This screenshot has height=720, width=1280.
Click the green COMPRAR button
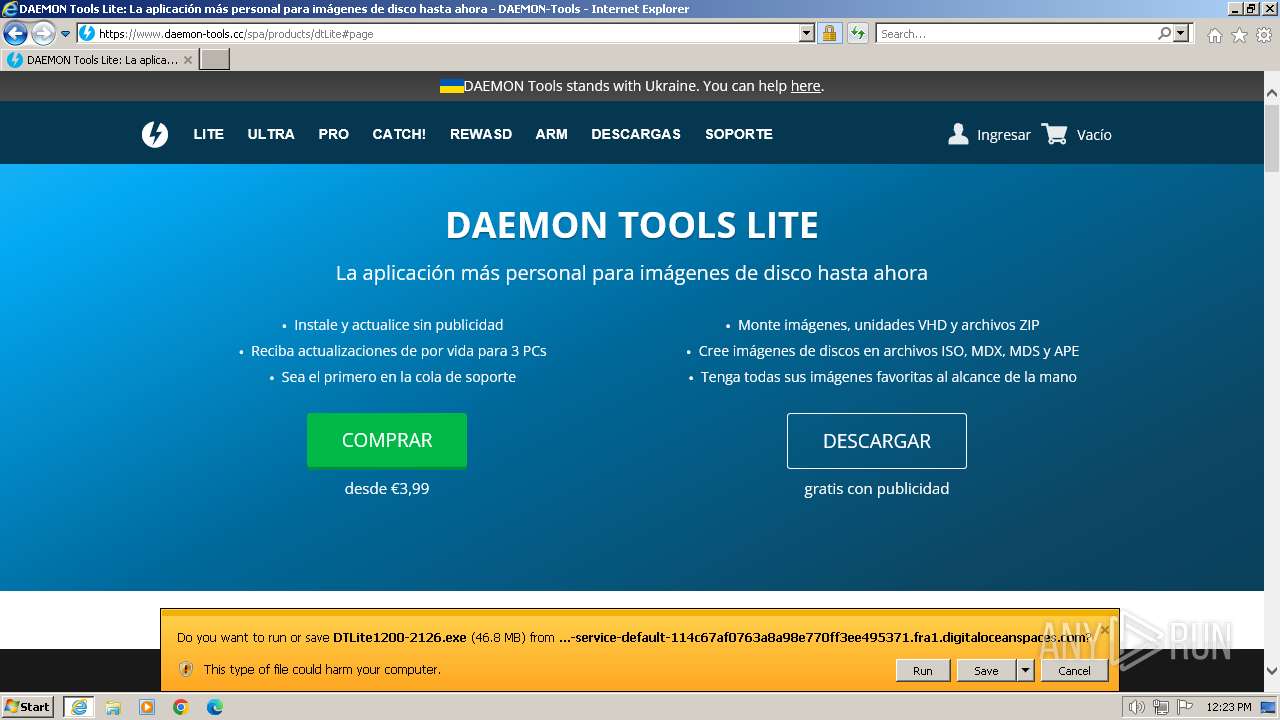click(387, 440)
